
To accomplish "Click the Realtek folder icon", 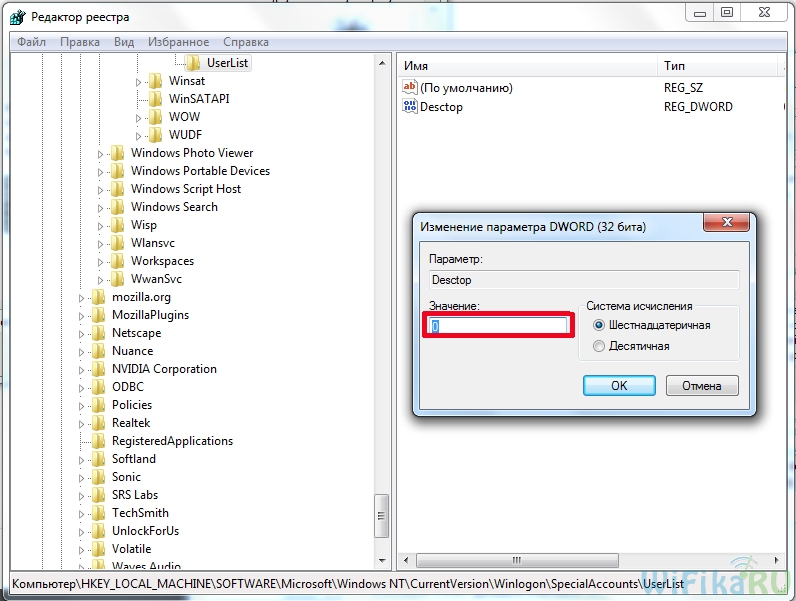I will [98, 423].
